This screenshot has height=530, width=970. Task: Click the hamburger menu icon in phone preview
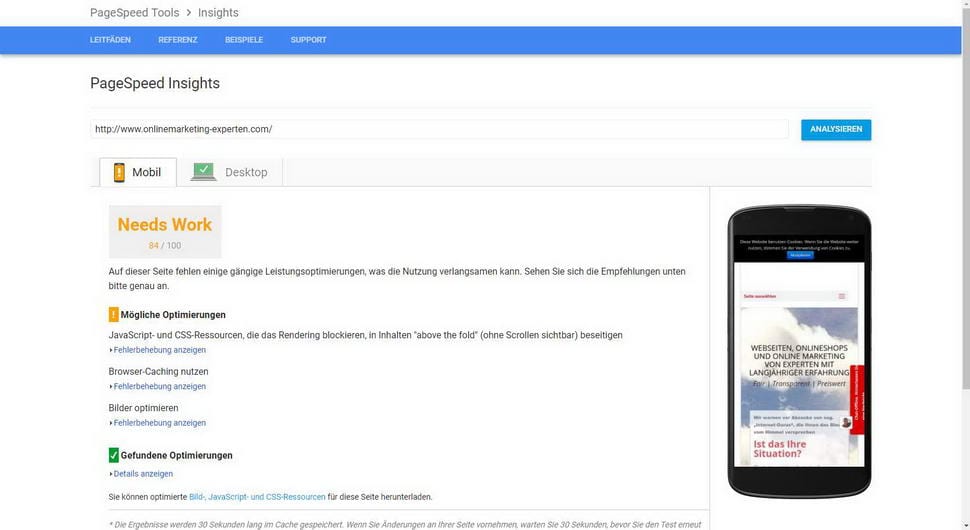tap(841, 296)
